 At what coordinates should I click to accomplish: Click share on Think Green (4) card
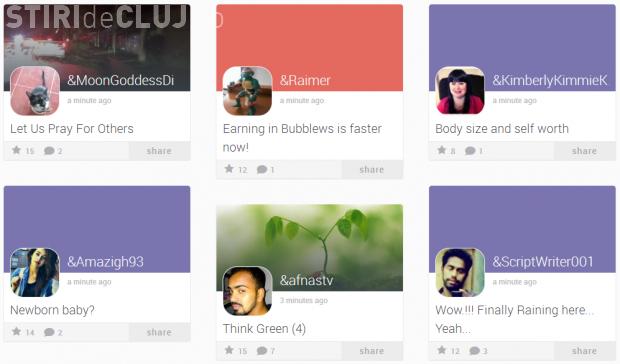click(372, 351)
